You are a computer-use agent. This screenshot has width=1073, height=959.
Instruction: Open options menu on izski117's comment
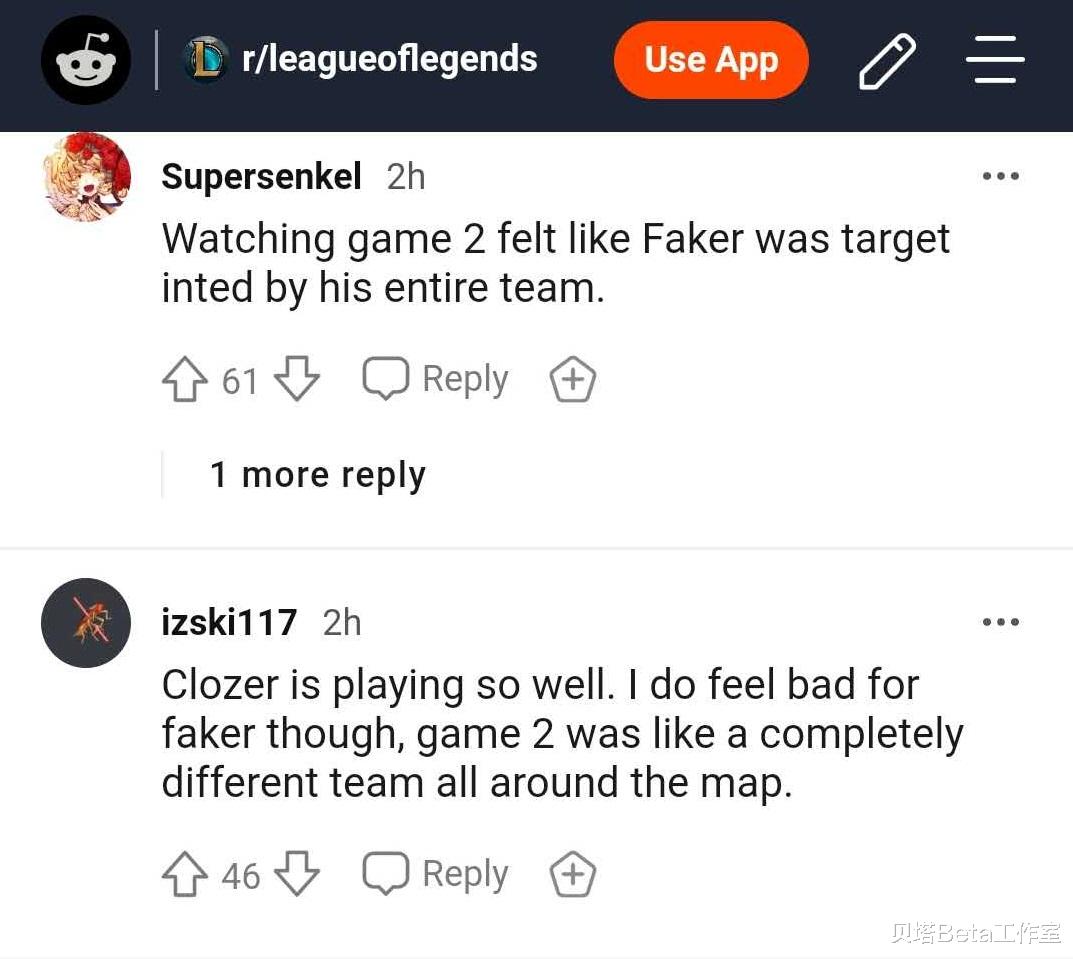[x=1001, y=622]
